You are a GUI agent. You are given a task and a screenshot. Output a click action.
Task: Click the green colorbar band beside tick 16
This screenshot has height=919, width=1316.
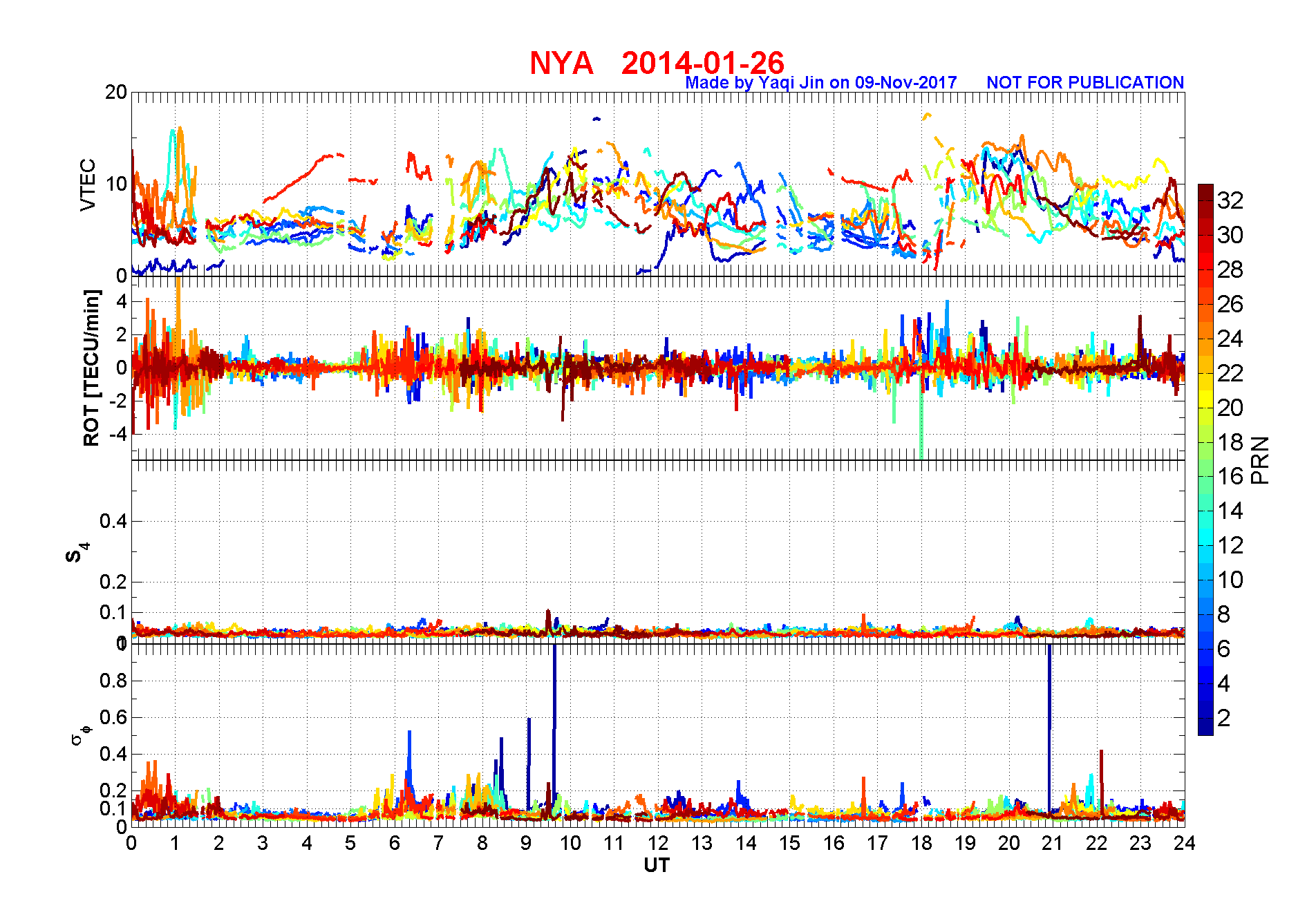coord(1205,477)
